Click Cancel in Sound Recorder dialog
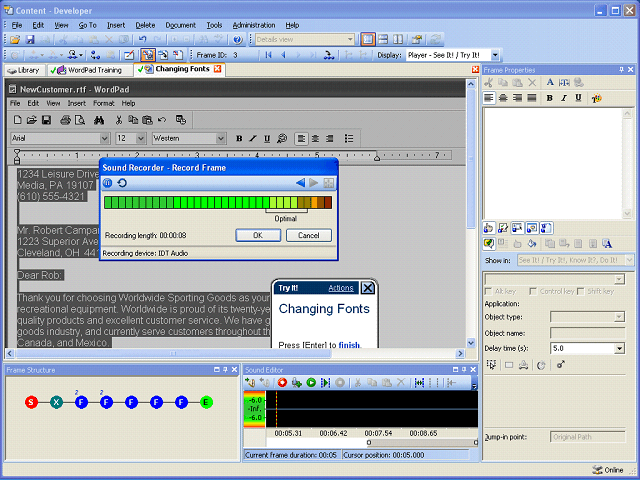 [309, 236]
